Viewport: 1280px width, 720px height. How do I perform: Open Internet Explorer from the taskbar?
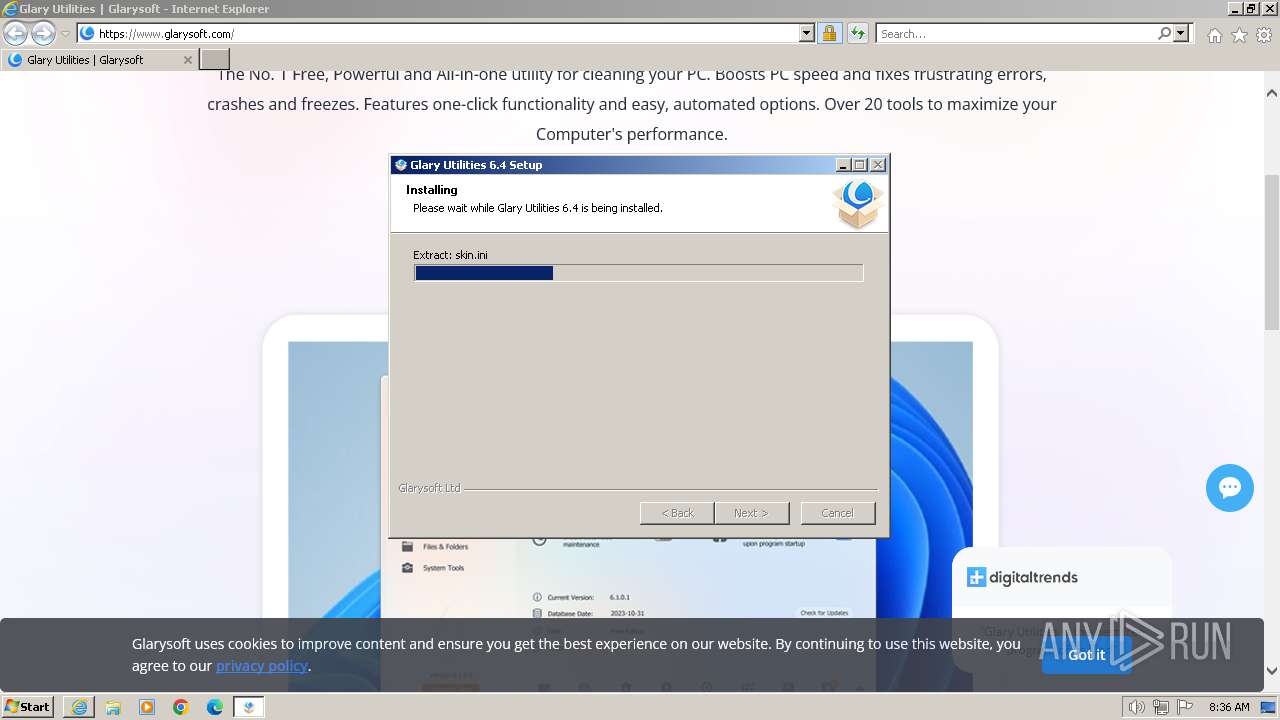(79, 707)
